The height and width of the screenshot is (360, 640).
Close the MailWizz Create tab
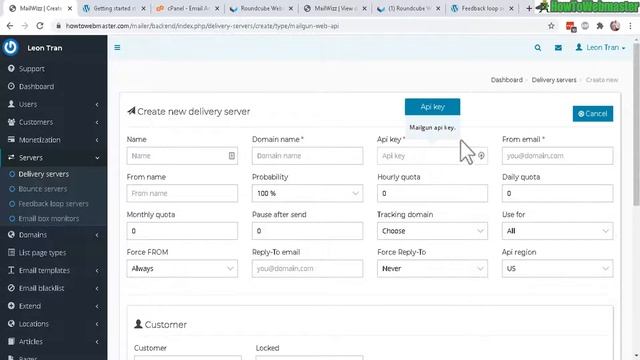click(70, 8)
